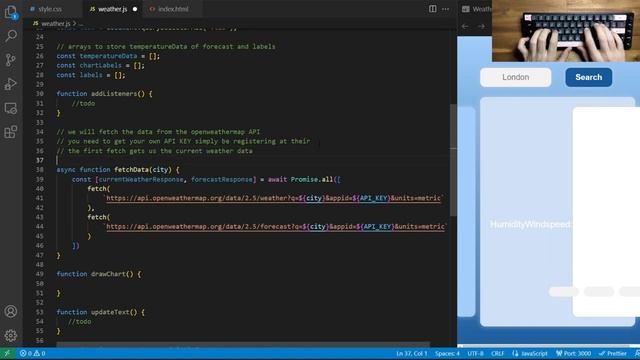
Task: Click the remote window indicator in status bar
Action: (x=7, y=353)
